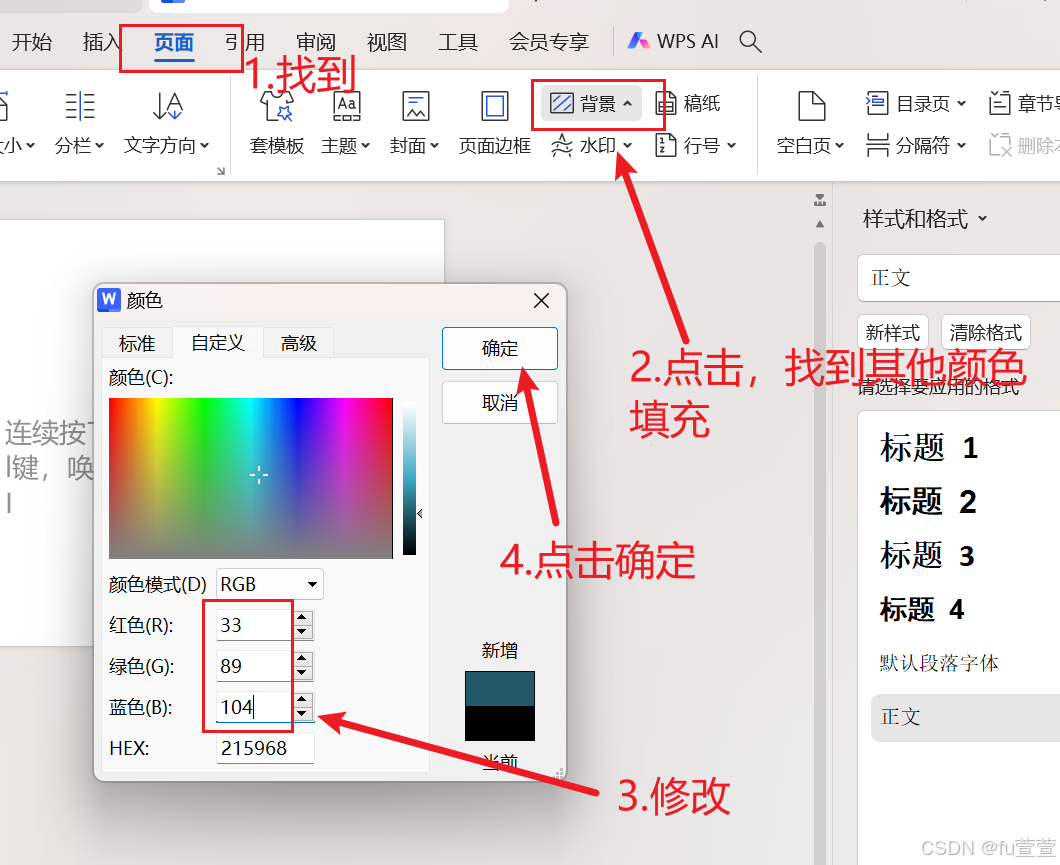
Task: Select the 默认段落字体 style
Action: tap(938, 663)
